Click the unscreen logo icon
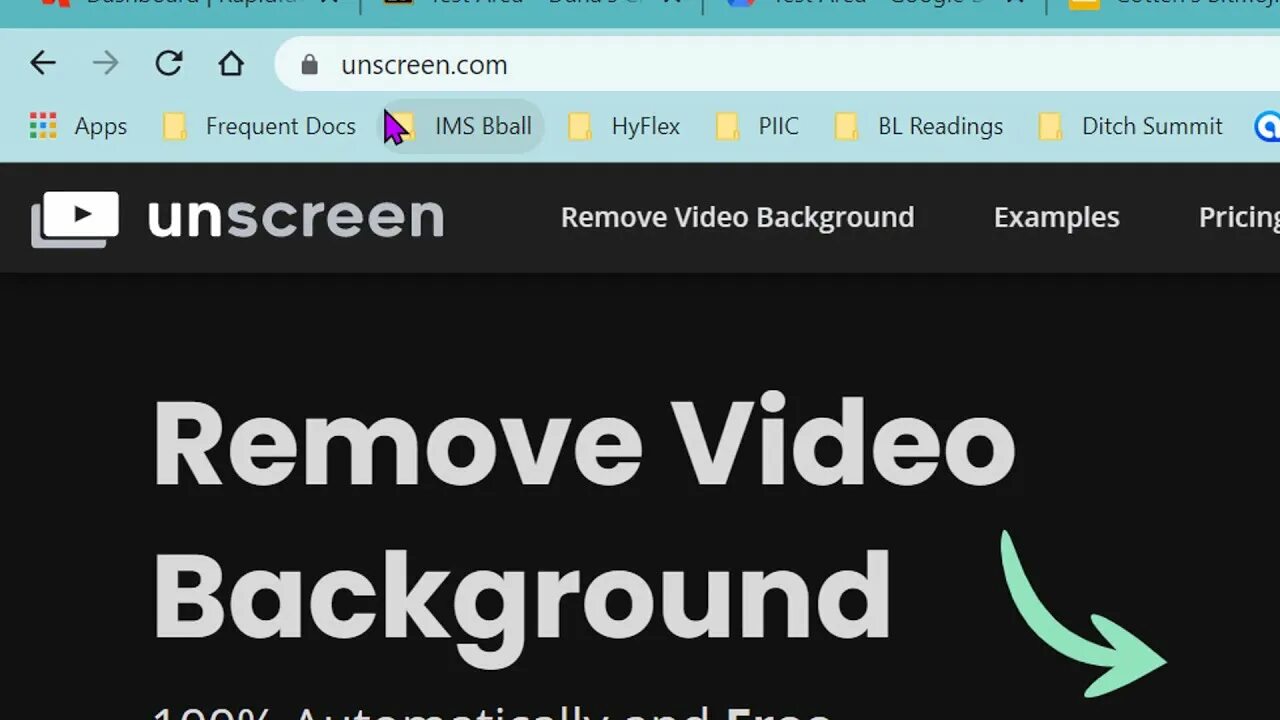Image resolution: width=1280 pixels, height=720 pixels. pyautogui.click(x=75, y=218)
